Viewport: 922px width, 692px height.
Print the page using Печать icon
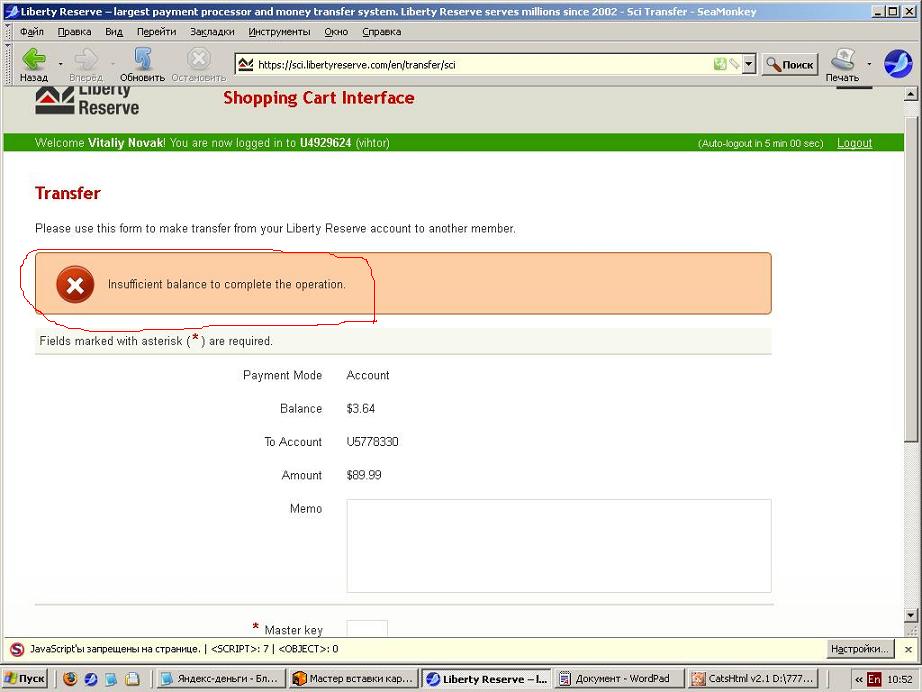[843, 64]
